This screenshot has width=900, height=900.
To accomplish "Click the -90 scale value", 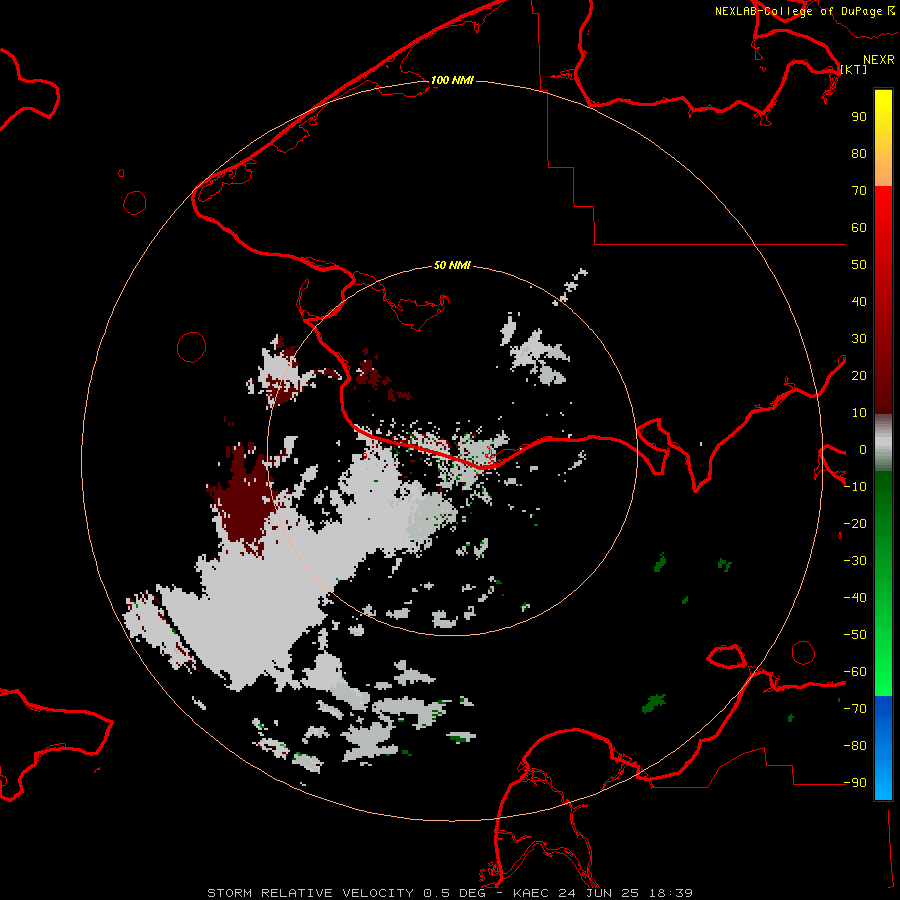I will pos(855,783).
